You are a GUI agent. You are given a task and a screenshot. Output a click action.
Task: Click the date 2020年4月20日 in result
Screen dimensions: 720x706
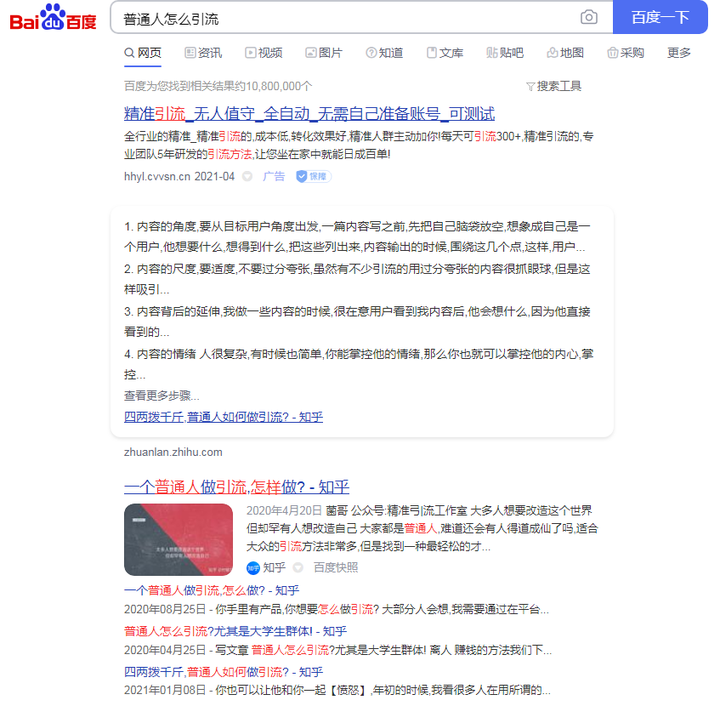(x=284, y=510)
